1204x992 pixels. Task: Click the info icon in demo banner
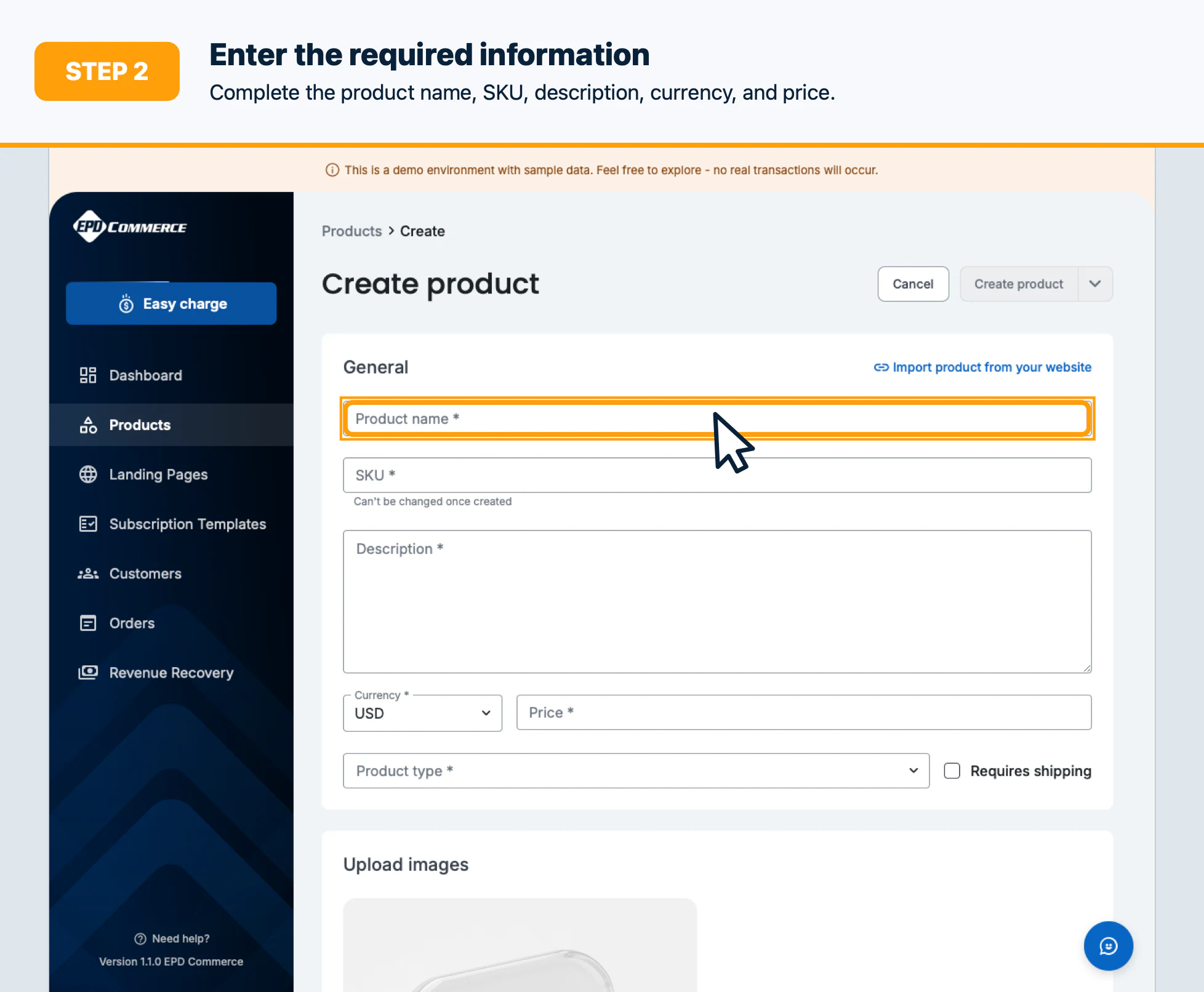332,170
